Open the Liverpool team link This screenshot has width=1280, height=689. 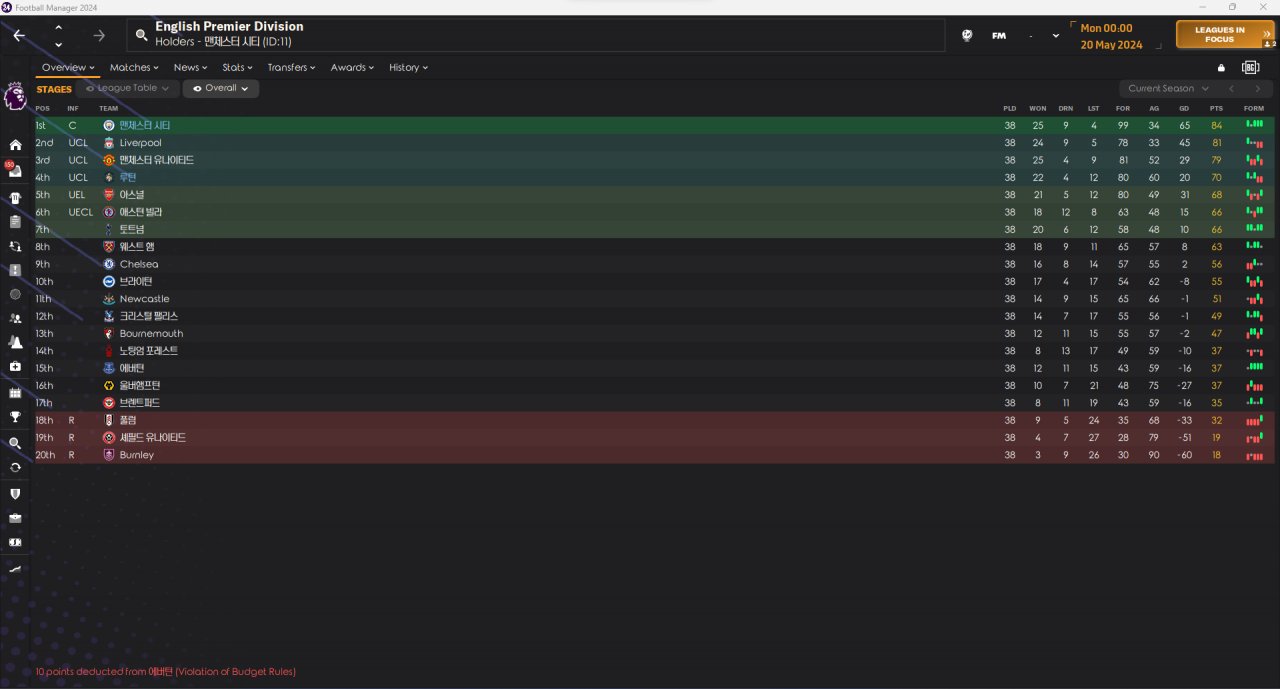pyautogui.click(x=140, y=143)
